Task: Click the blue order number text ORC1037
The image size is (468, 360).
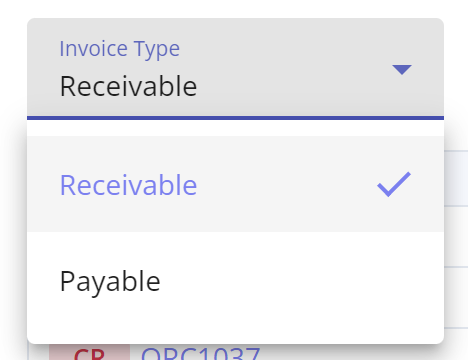Action: pyautogui.click(x=200, y=353)
